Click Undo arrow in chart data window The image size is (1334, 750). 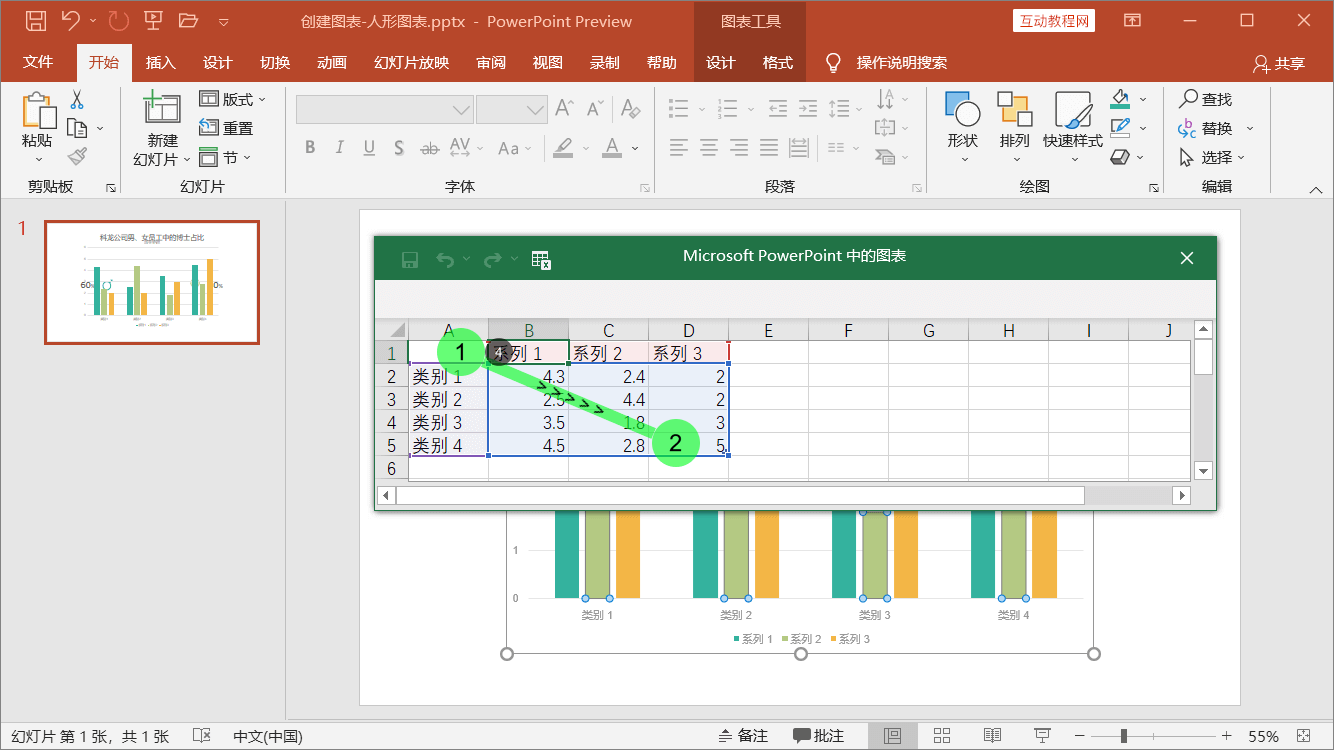coord(445,260)
